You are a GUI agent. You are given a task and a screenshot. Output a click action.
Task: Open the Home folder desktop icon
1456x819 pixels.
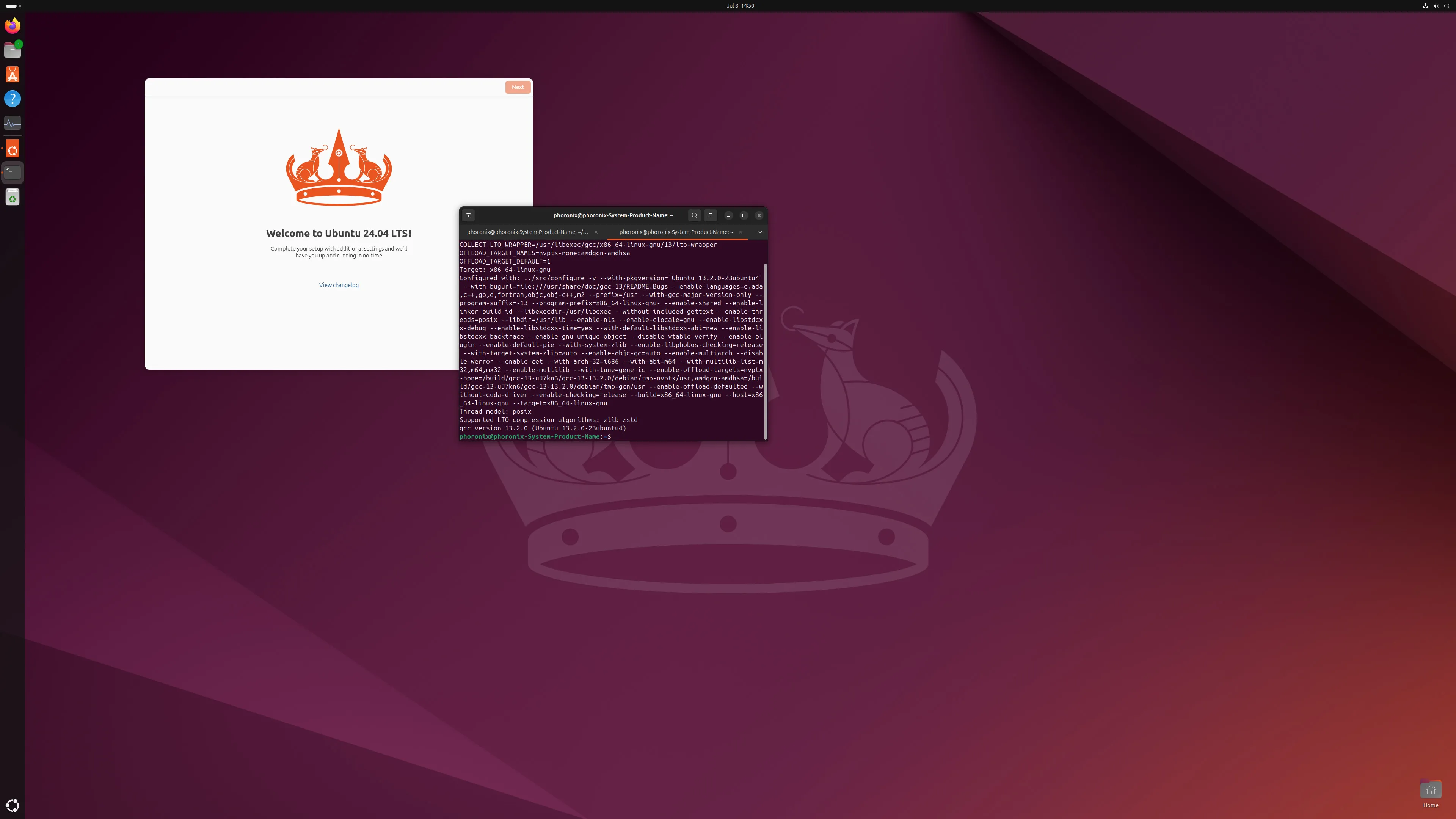point(1431,794)
